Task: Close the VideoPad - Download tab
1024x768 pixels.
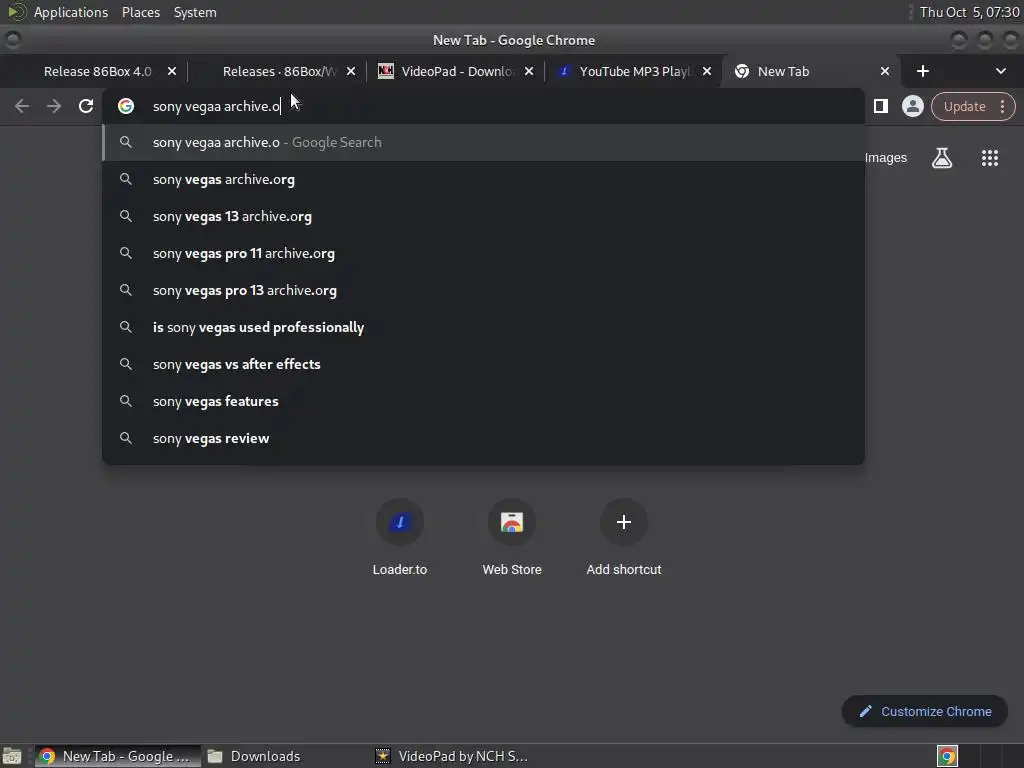Action: tap(529, 71)
